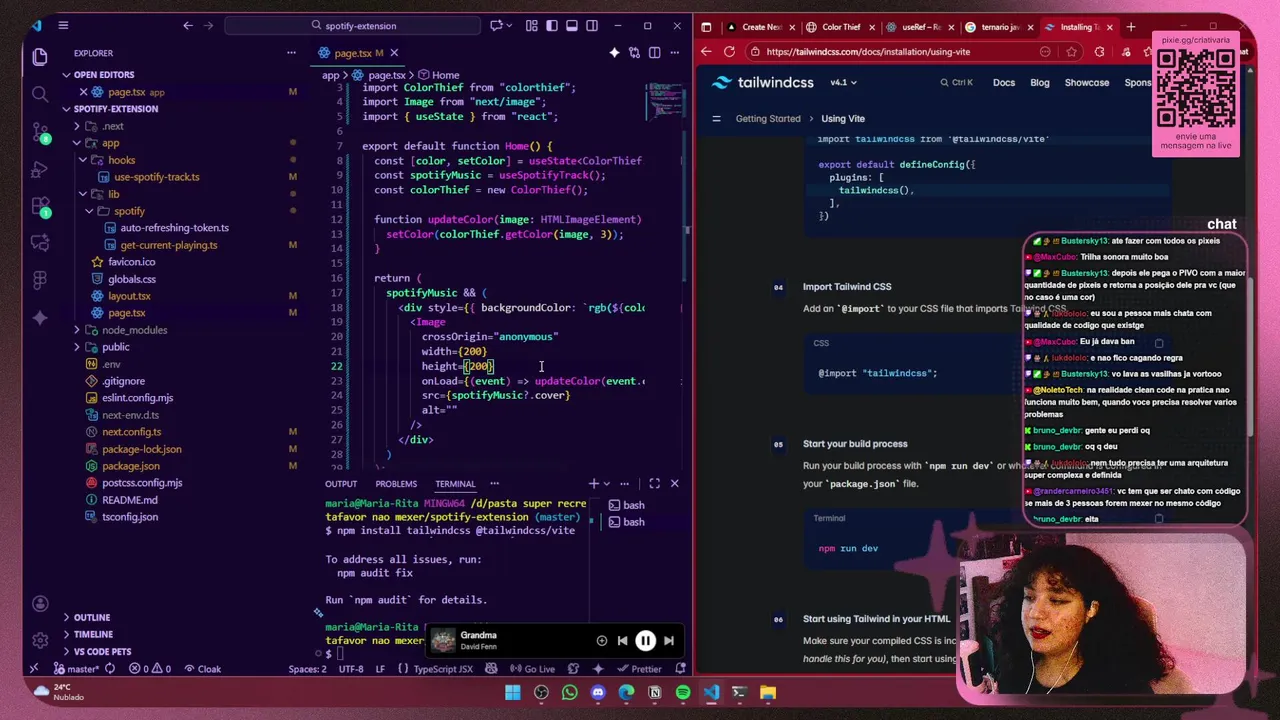Viewport: 1280px width, 720px height.
Task: Open the VS Code hamburger menu
Action: pos(63,26)
